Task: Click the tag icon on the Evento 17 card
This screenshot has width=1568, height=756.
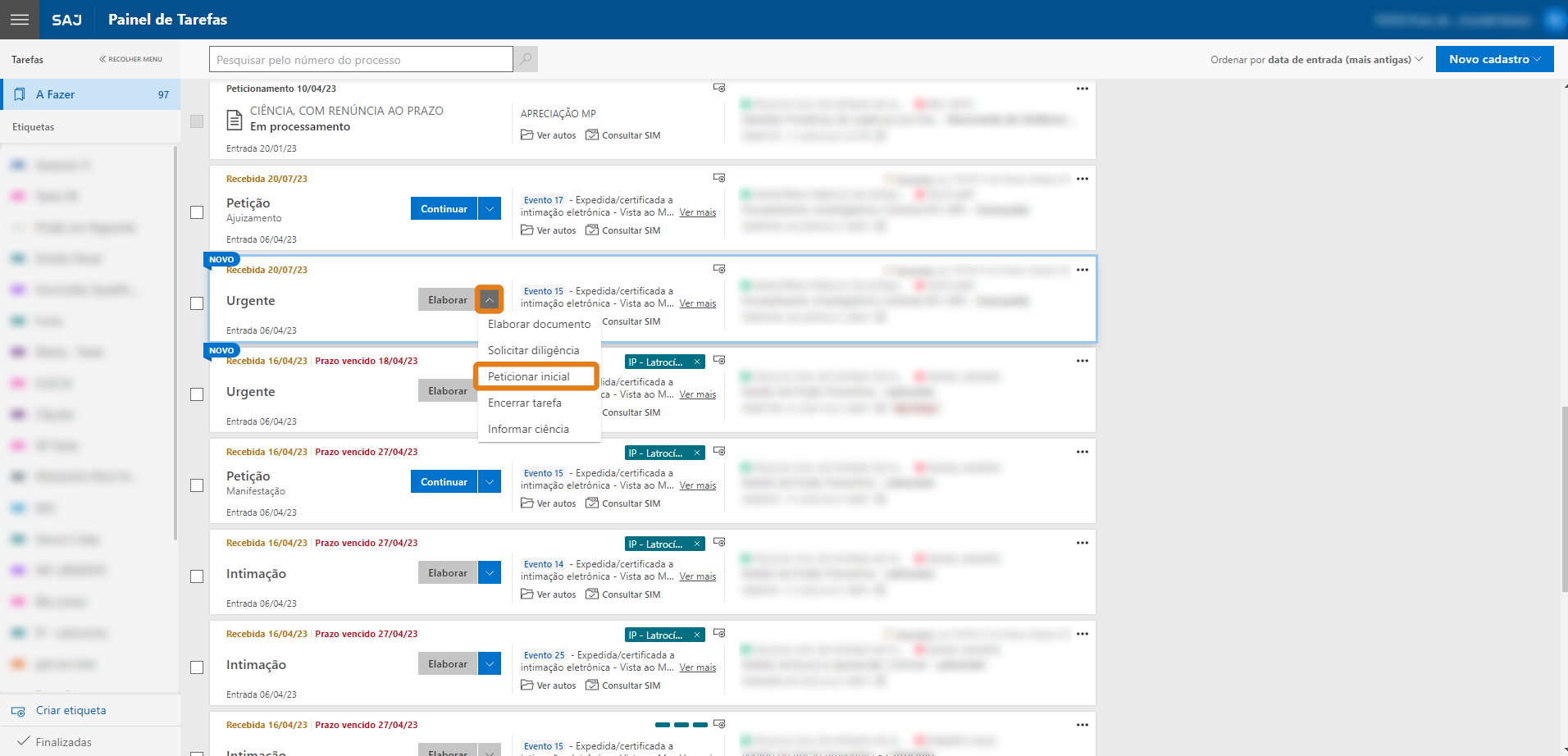Action: [x=719, y=178]
